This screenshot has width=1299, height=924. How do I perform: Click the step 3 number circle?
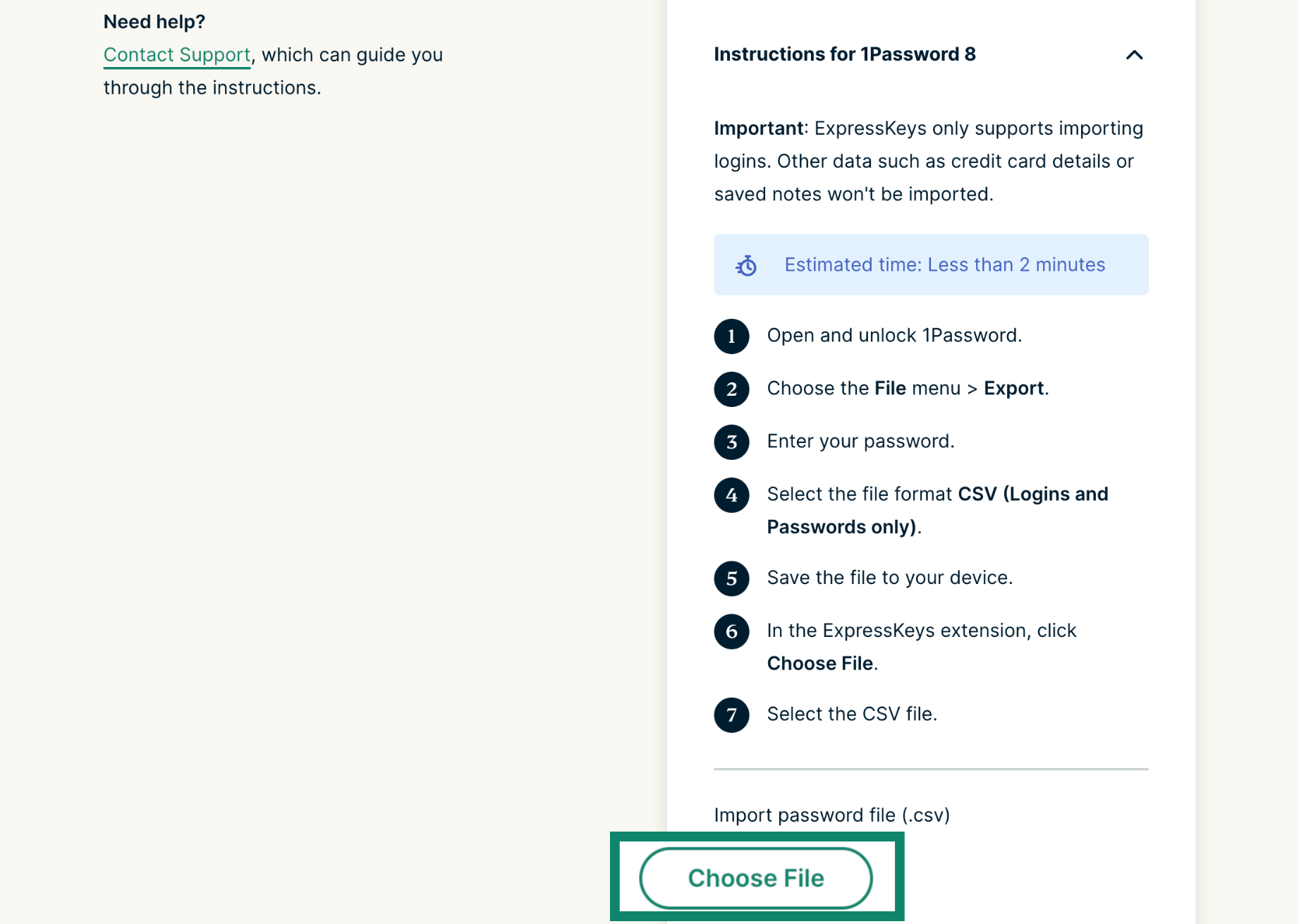pos(731,442)
